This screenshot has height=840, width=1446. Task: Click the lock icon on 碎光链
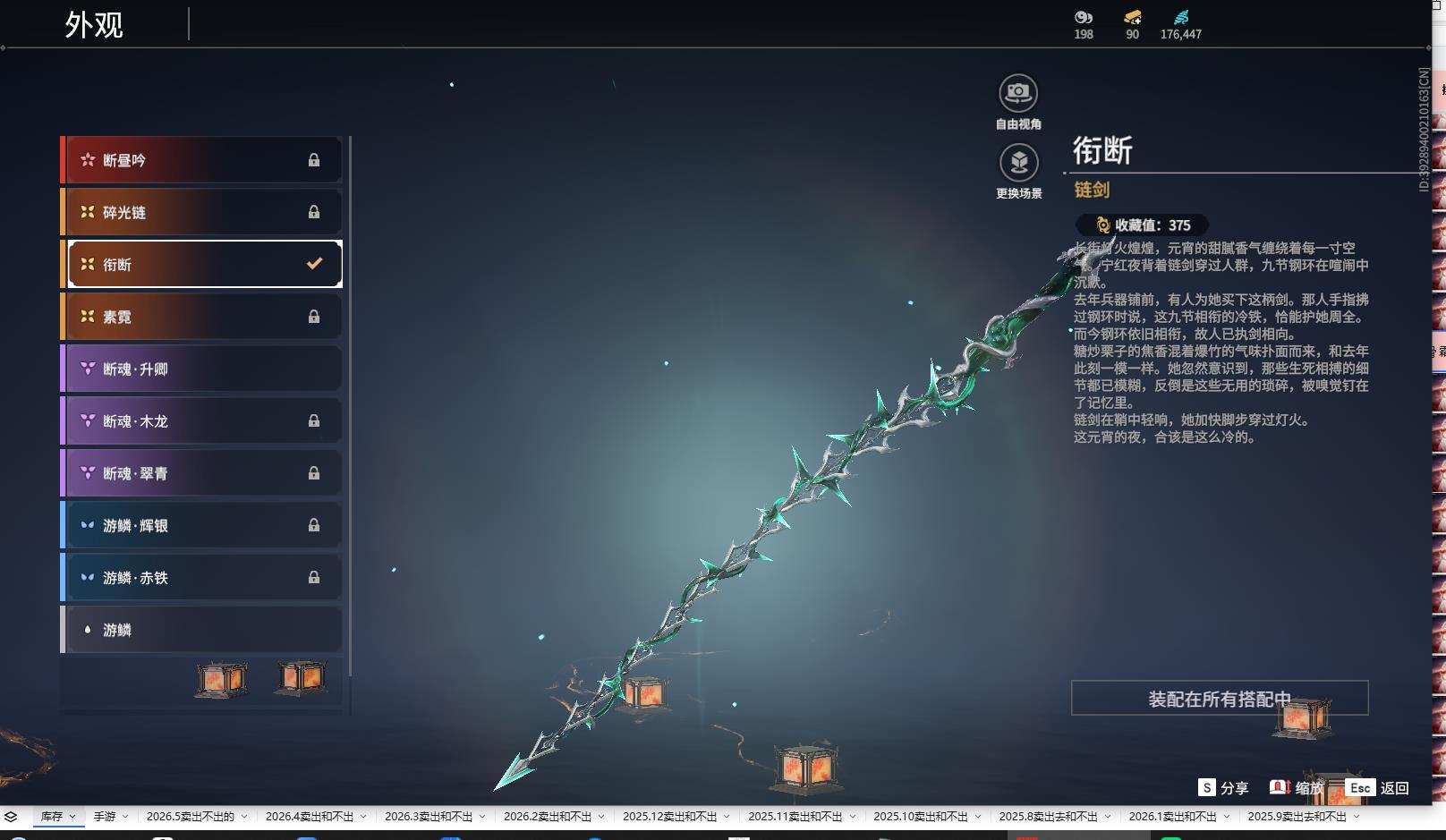pyautogui.click(x=314, y=212)
